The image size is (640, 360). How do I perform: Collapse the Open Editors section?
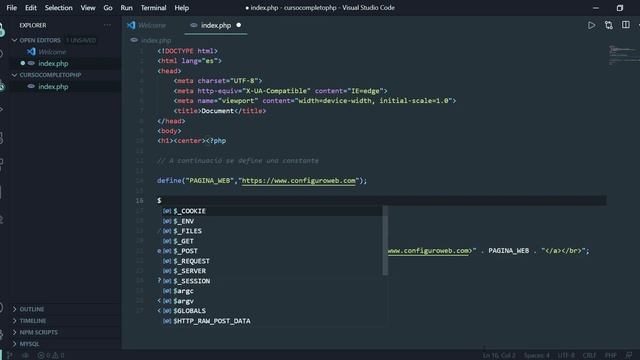[x=14, y=40]
